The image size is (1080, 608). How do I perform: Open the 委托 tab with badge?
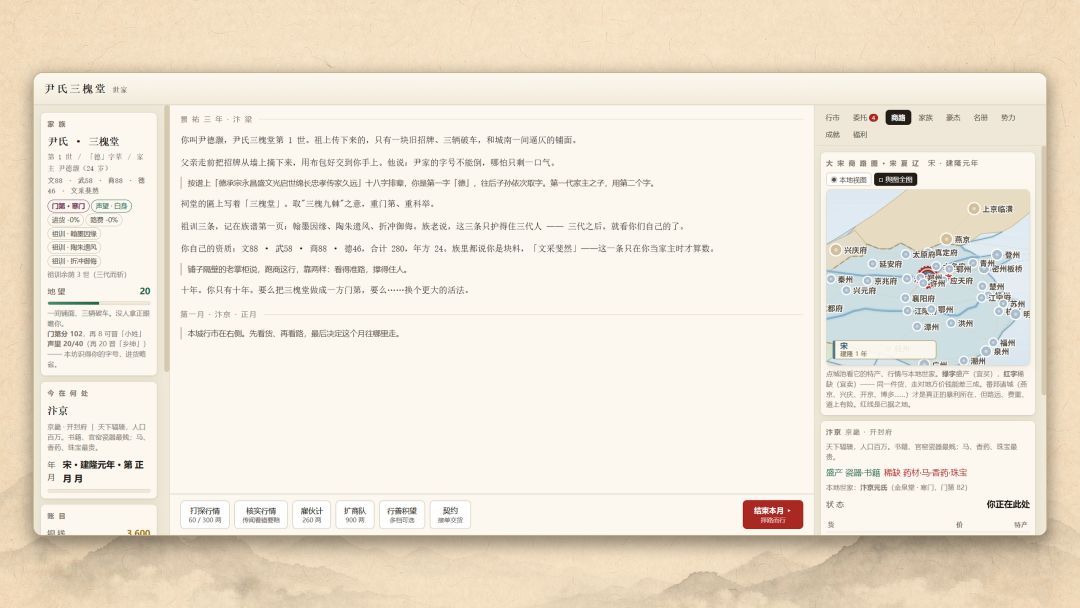click(x=864, y=118)
